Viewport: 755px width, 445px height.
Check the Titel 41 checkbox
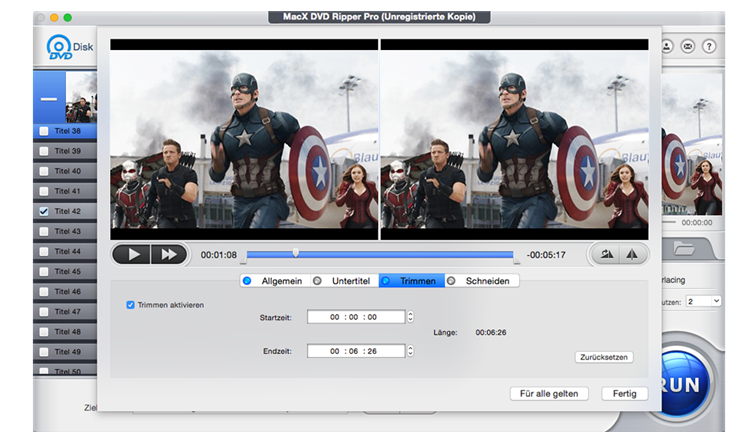44,191
